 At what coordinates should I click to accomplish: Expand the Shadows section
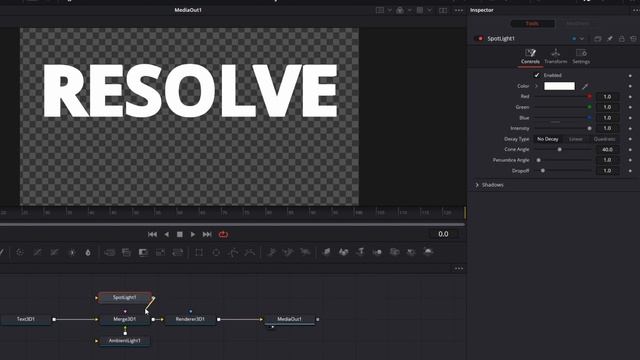(477, 185)
